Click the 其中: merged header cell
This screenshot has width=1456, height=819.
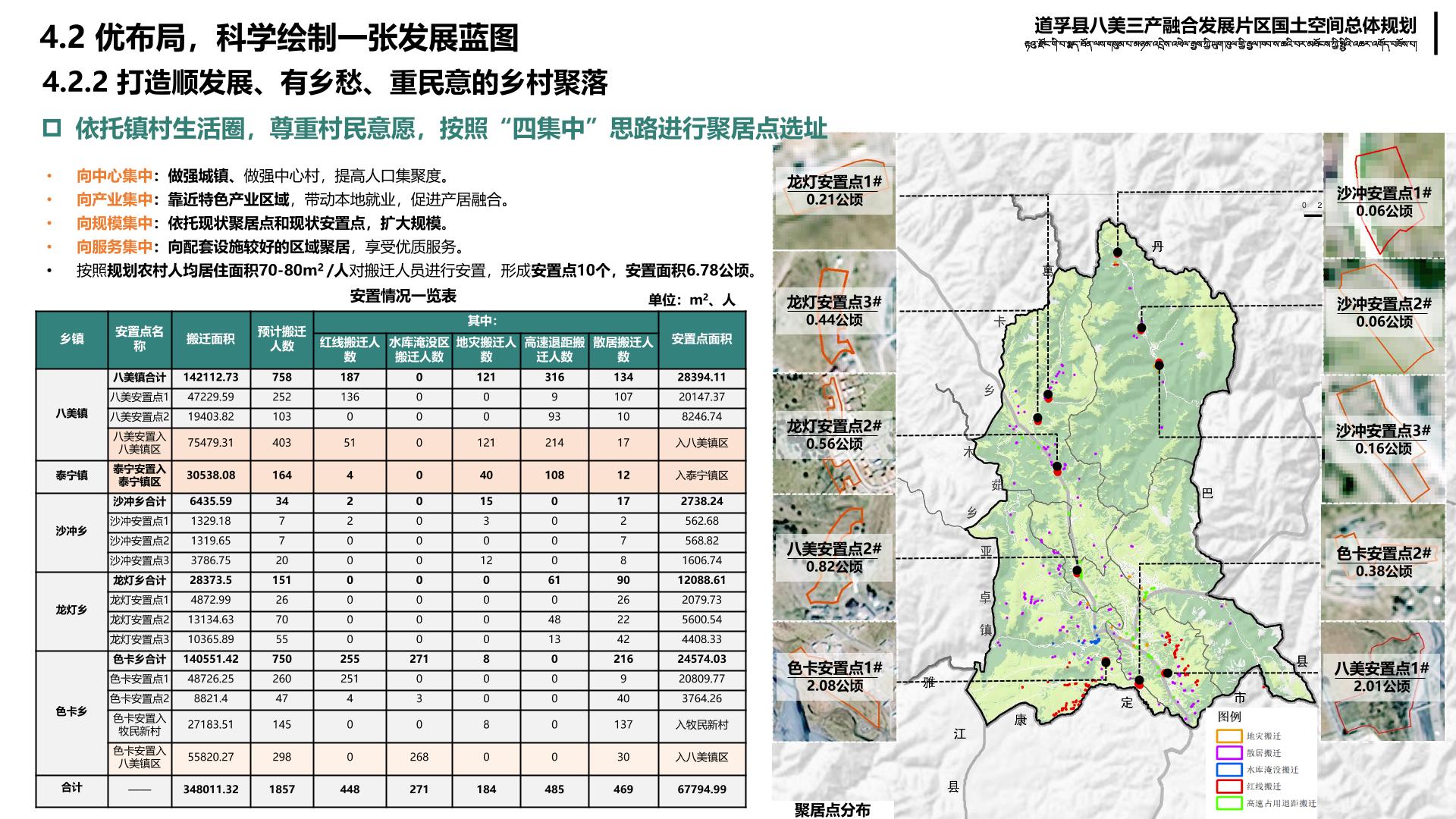[x=486, y=322]
